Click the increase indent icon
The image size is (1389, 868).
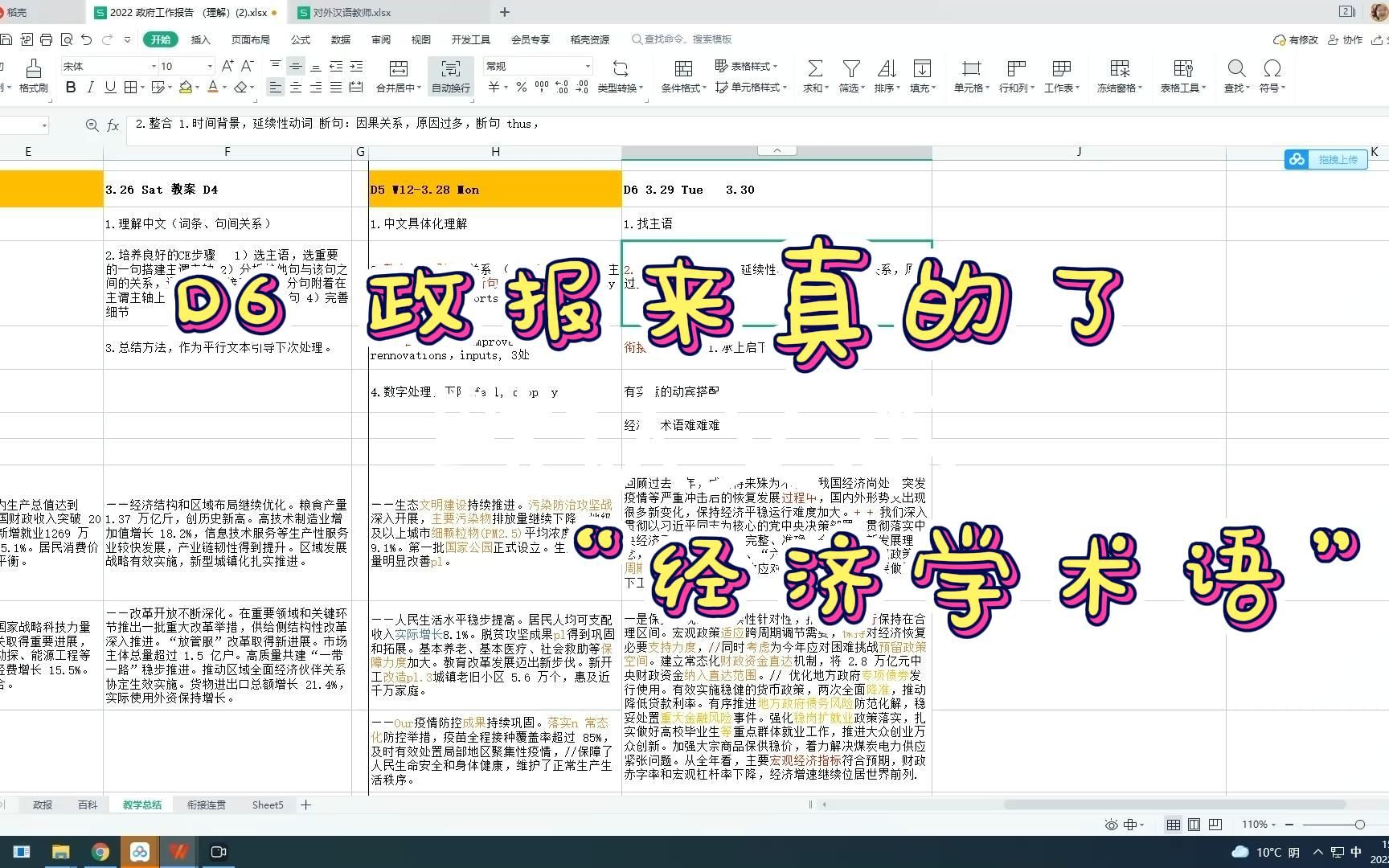coord(356,66)
